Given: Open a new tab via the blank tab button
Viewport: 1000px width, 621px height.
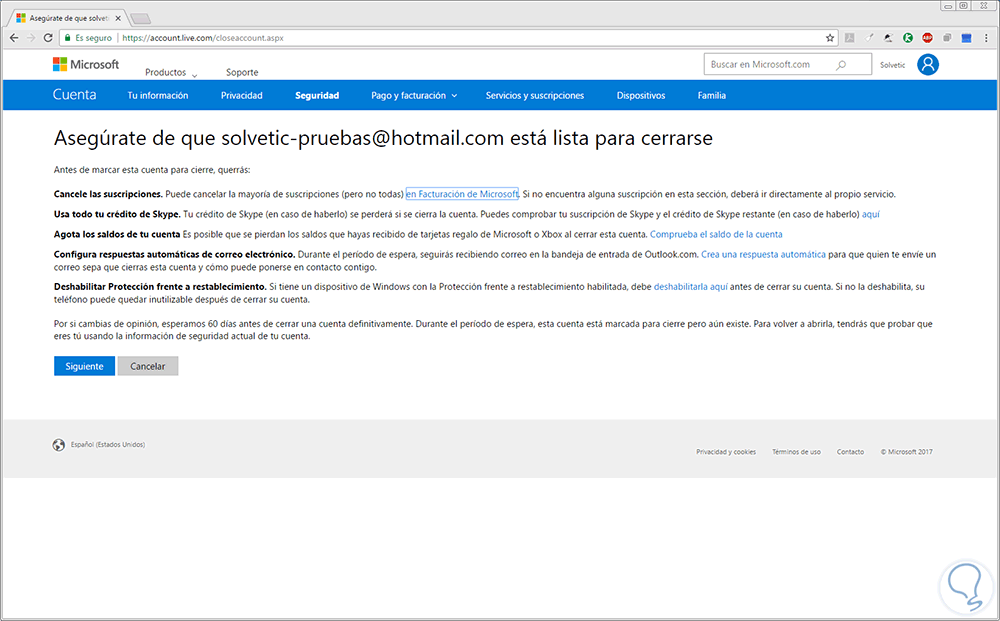Looking at the screenshot, I should [140, 18].
